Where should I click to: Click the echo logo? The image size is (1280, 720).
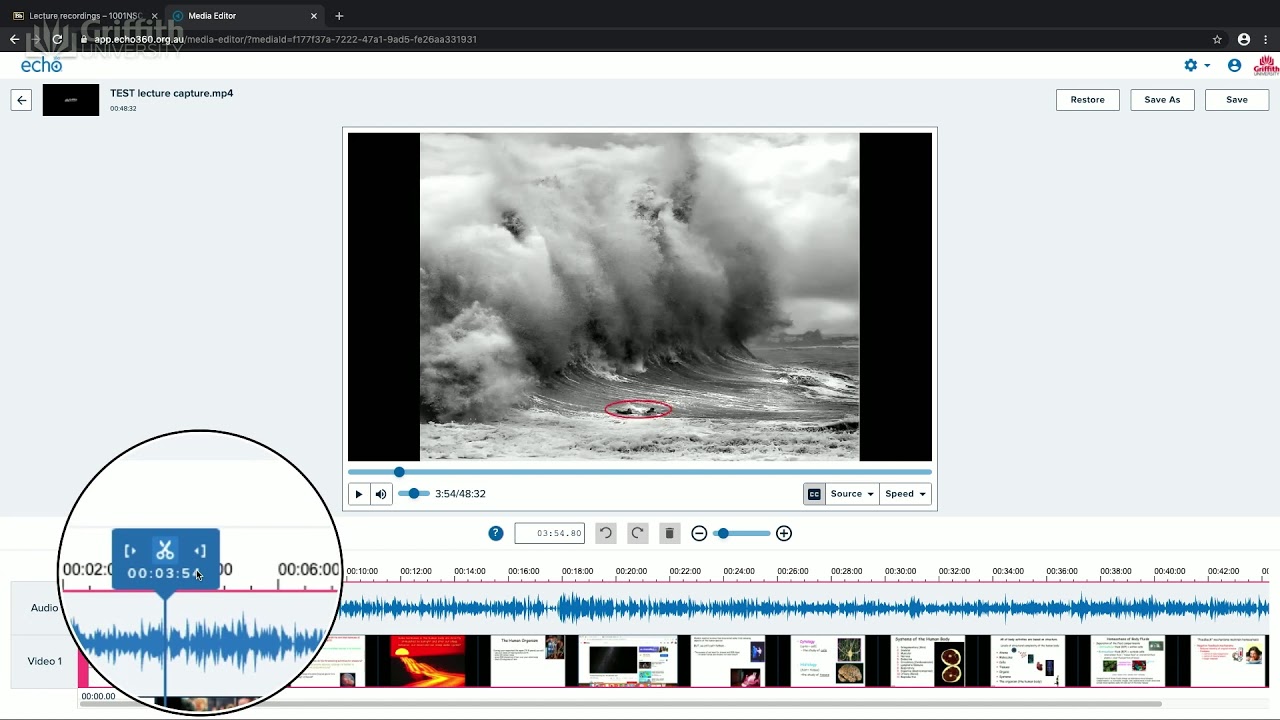tap(41, 65)
